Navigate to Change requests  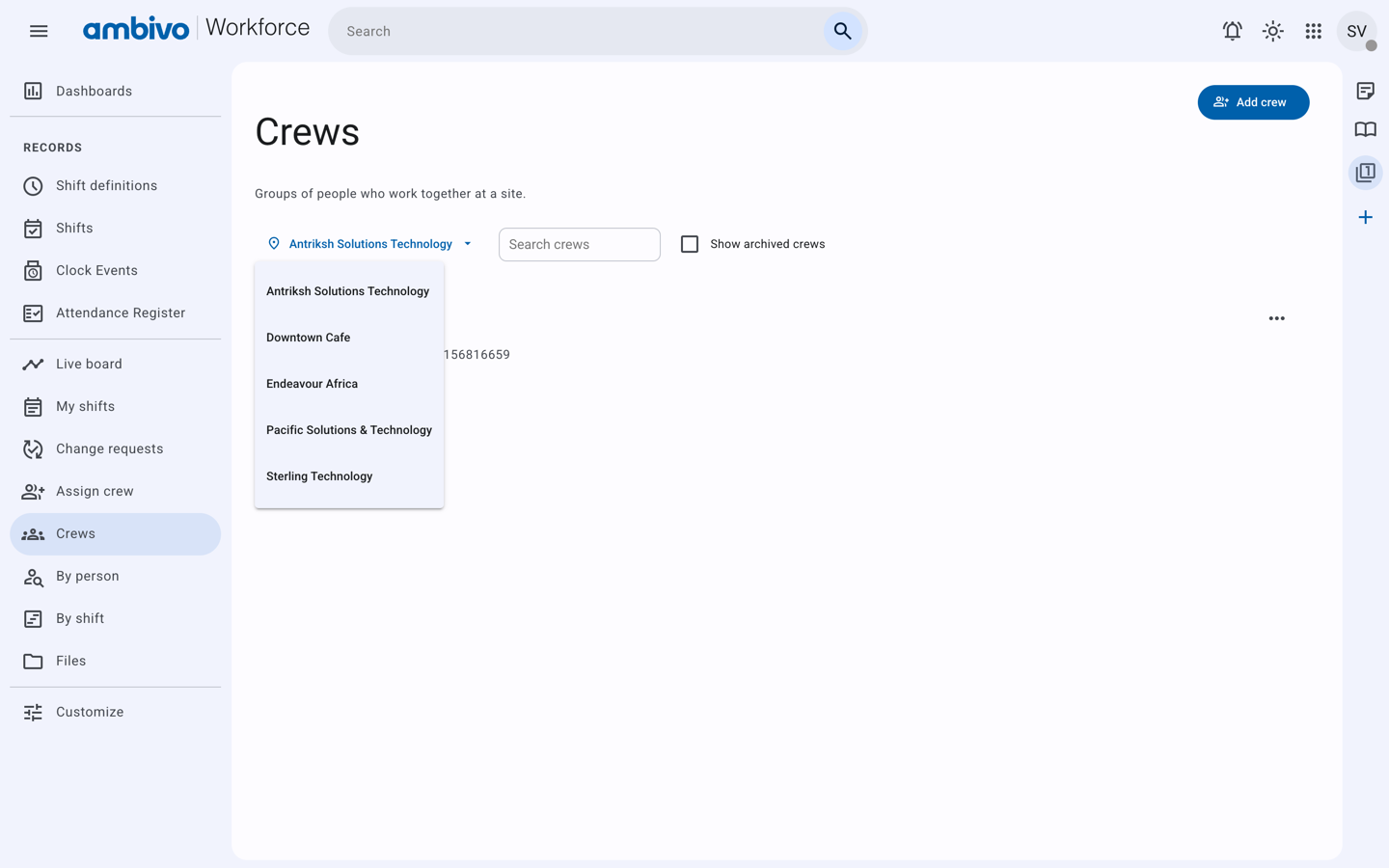pyautogui.click(x=116, y=448)
